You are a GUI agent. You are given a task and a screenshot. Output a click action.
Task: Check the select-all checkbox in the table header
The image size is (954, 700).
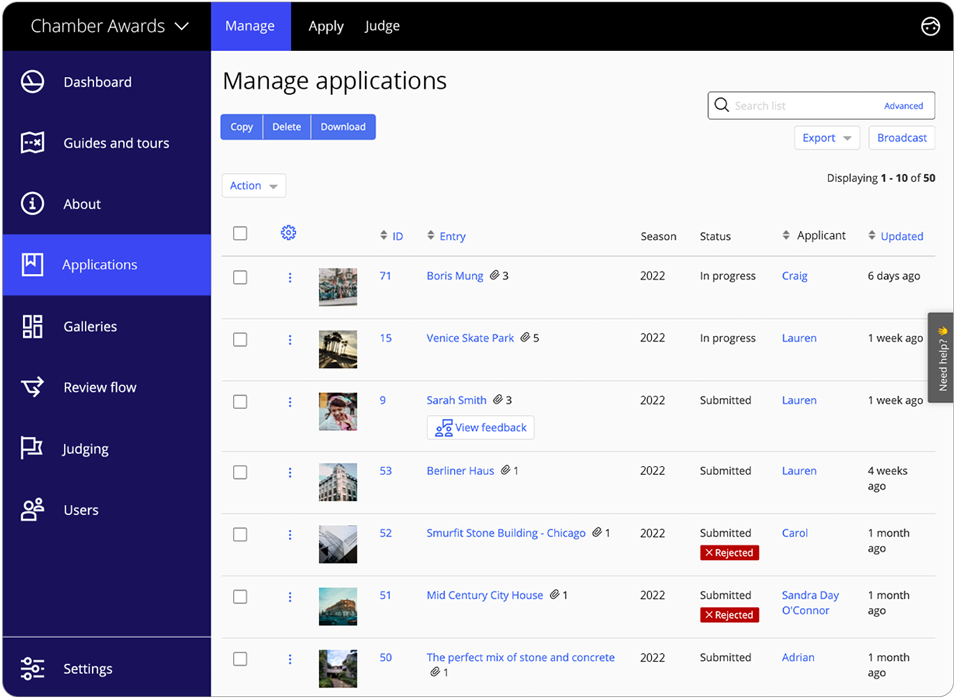tap(240, 233)
